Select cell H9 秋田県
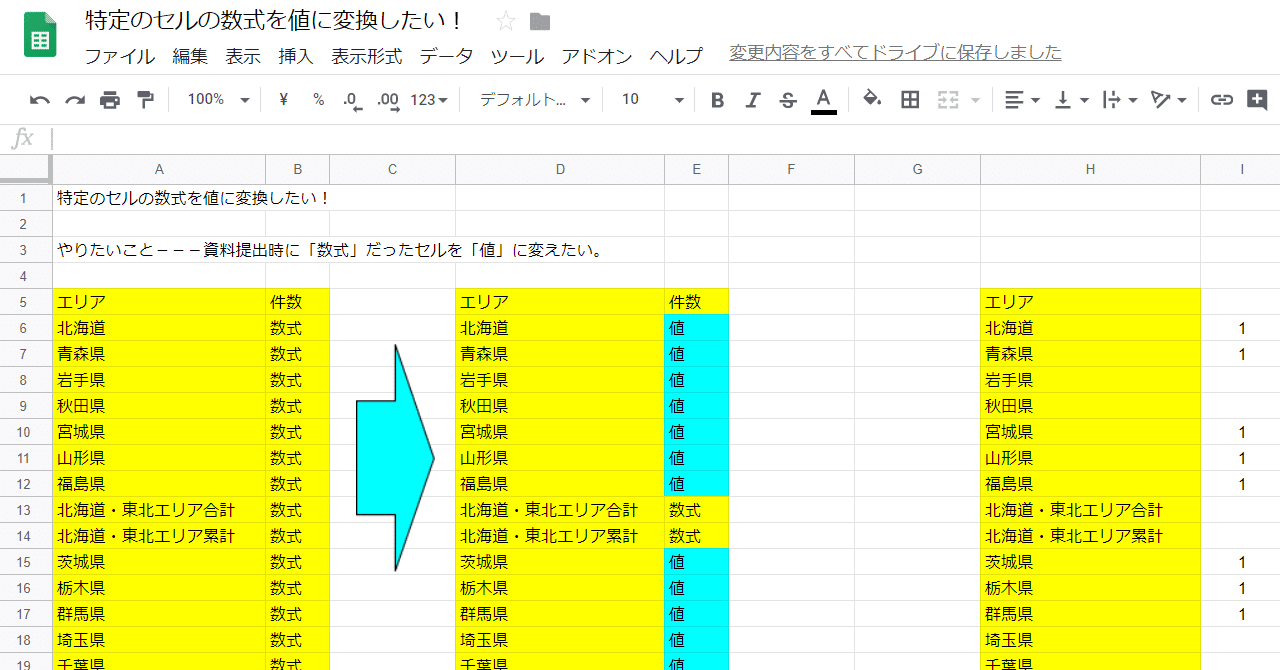 pos(1090,406)
